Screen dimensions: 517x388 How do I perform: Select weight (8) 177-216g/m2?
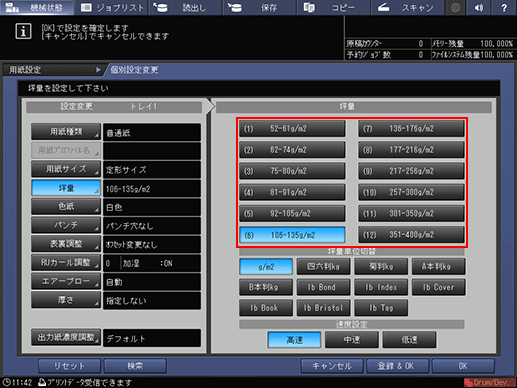coord(411,150)
